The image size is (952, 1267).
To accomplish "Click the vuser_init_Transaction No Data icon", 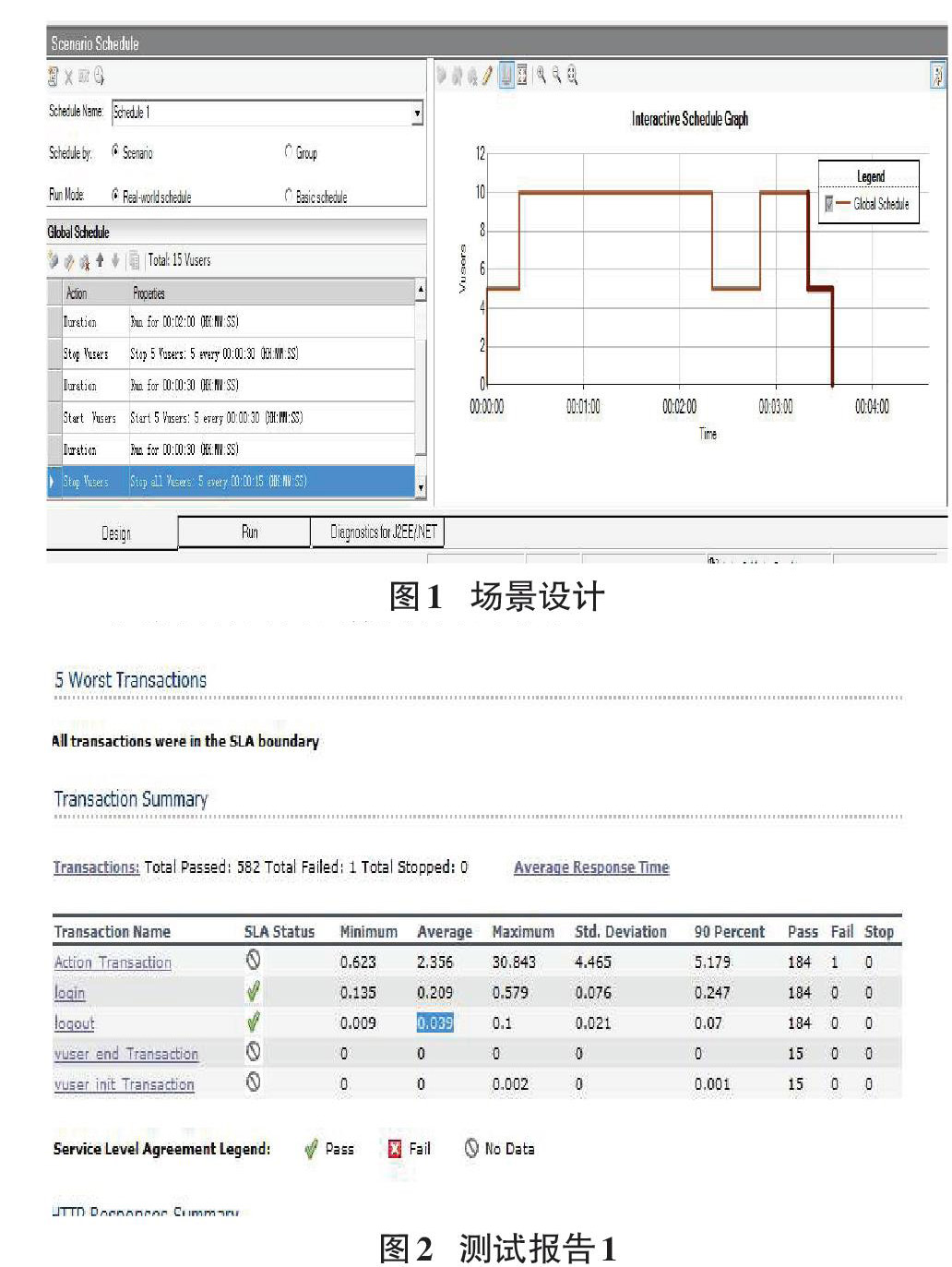I will pyautogui.click(x=253, y=1082).
